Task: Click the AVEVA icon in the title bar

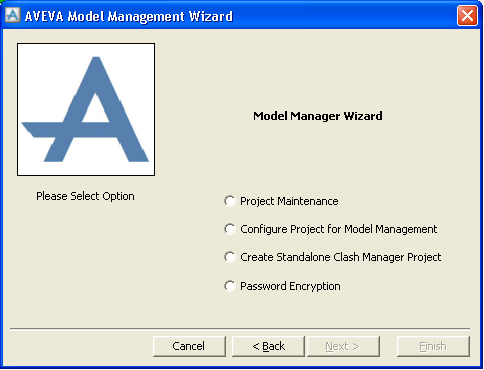Action: (13, 16)
